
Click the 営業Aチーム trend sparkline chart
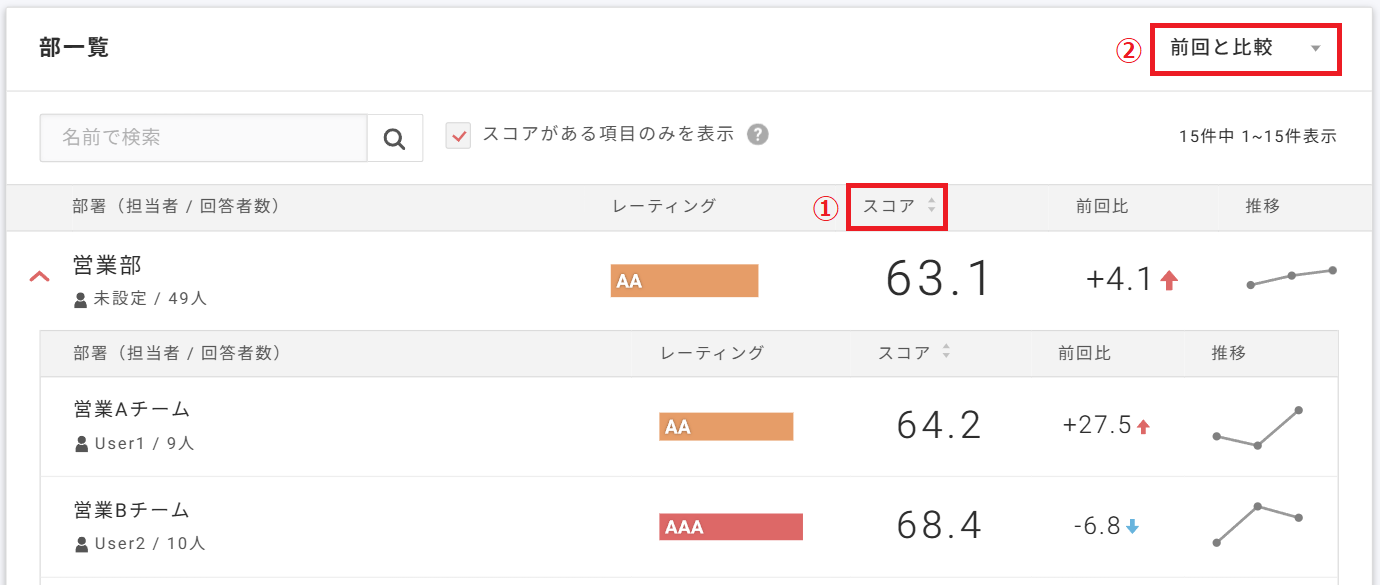(x=1257, y=427)
